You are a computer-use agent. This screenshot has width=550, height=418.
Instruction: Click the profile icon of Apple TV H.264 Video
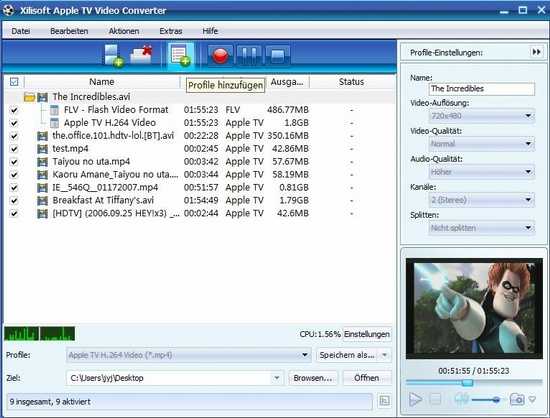coord(54,123)
